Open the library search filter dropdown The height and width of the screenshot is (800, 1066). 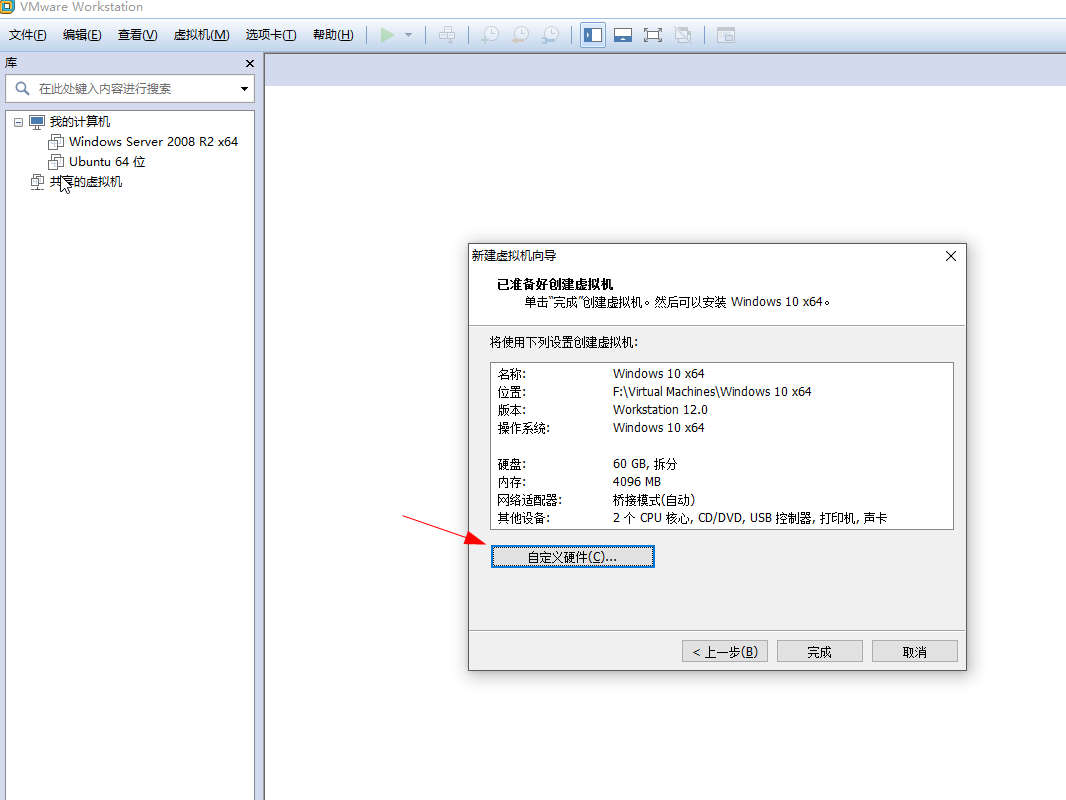click(244, 88)
